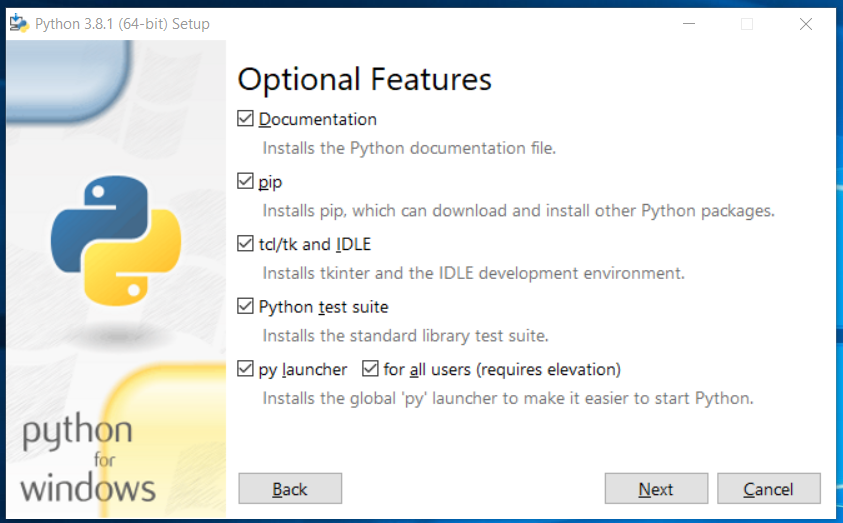The image size is (843, 523).
Task: Click the 'Python test suite' label
Action: [x=323, y=307]
